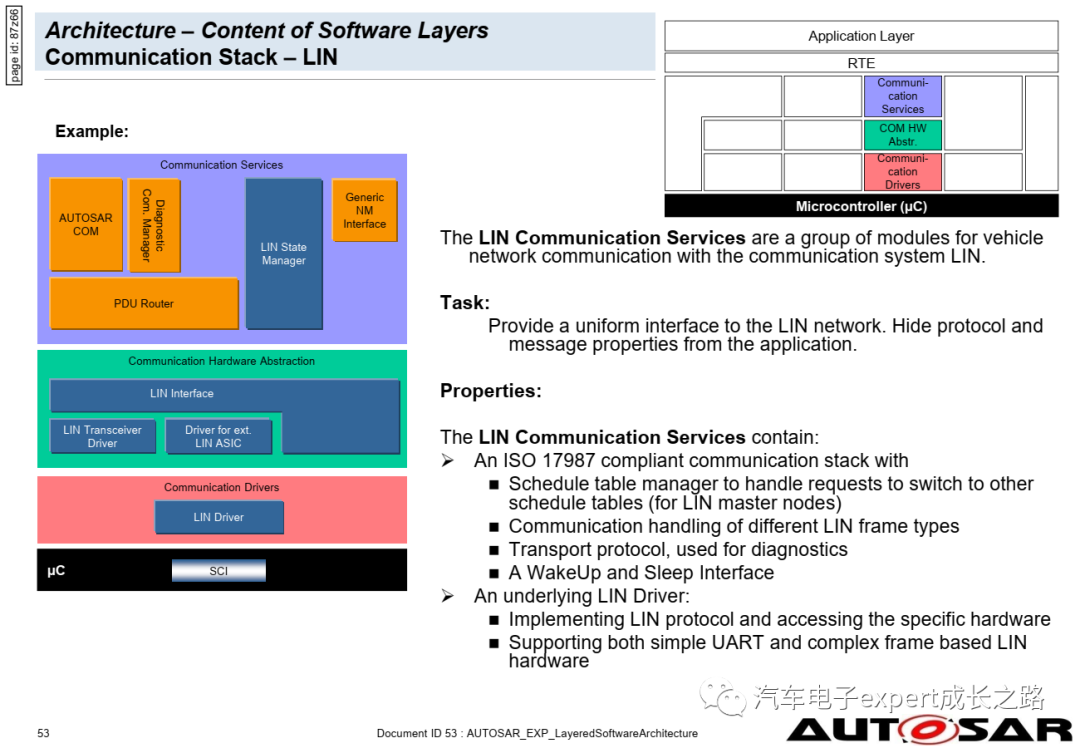Click the WeChat watermark icon
This screenshot has height=748, width=1080.
pos(721,698)
